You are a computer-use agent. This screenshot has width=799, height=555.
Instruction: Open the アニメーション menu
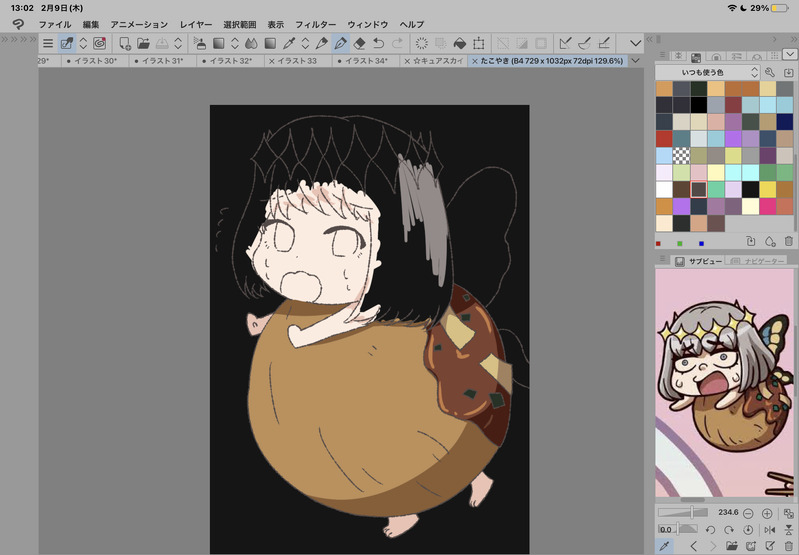139,24
